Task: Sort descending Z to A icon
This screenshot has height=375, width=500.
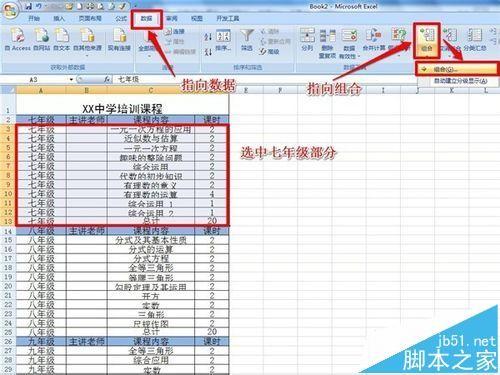Action: 208,52
